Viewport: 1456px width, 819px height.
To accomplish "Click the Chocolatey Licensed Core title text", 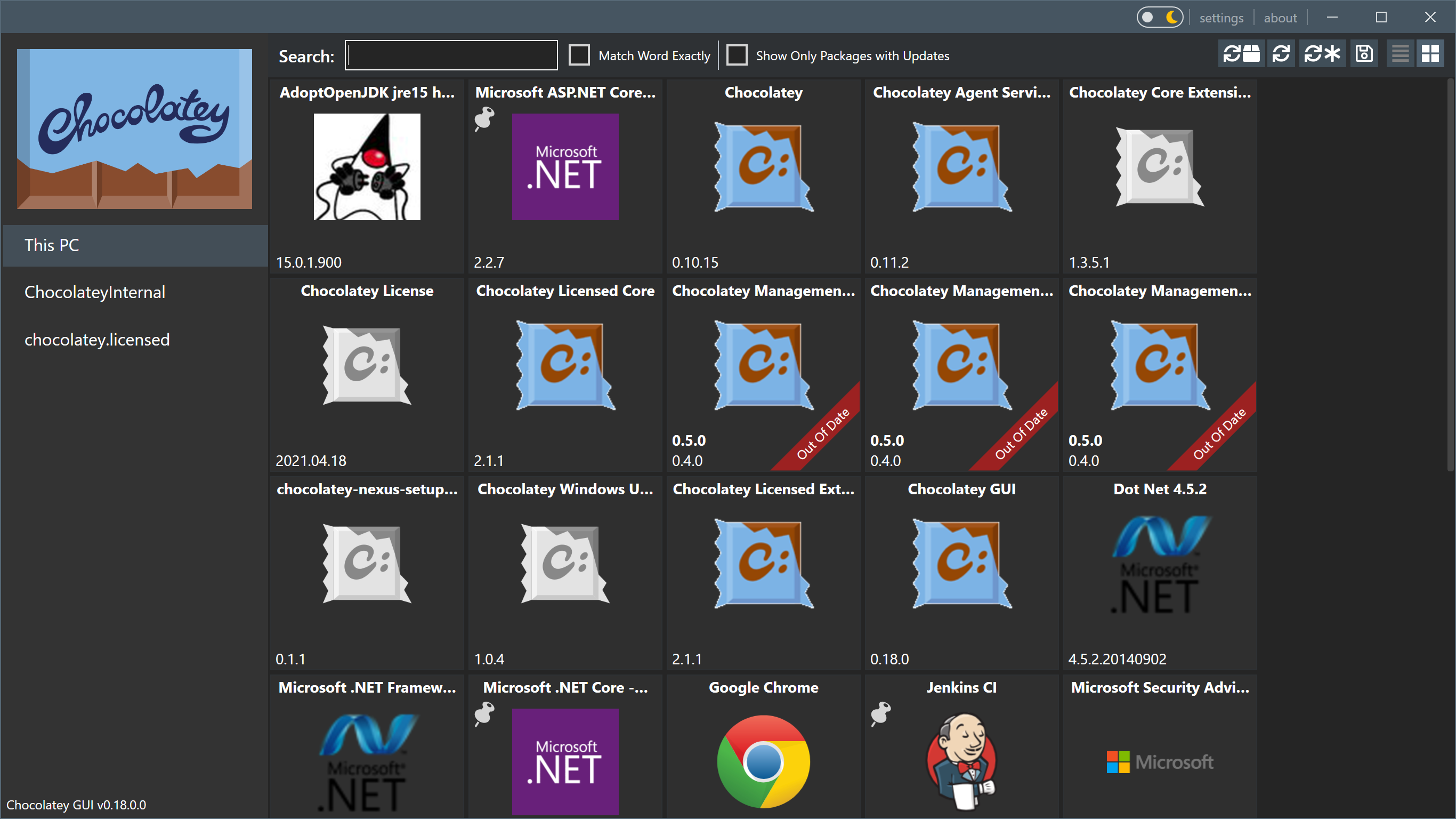I will click(x=565, y=291).
